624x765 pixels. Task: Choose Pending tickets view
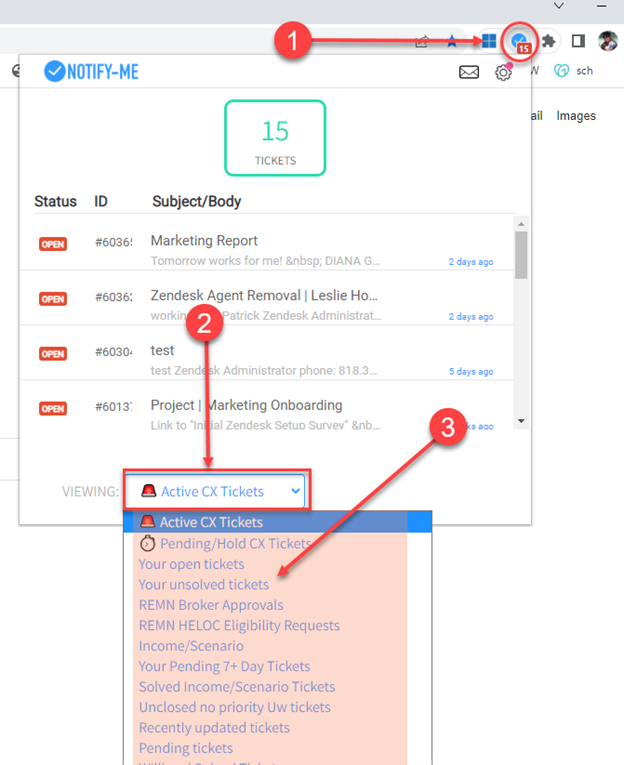coord(278,748)
